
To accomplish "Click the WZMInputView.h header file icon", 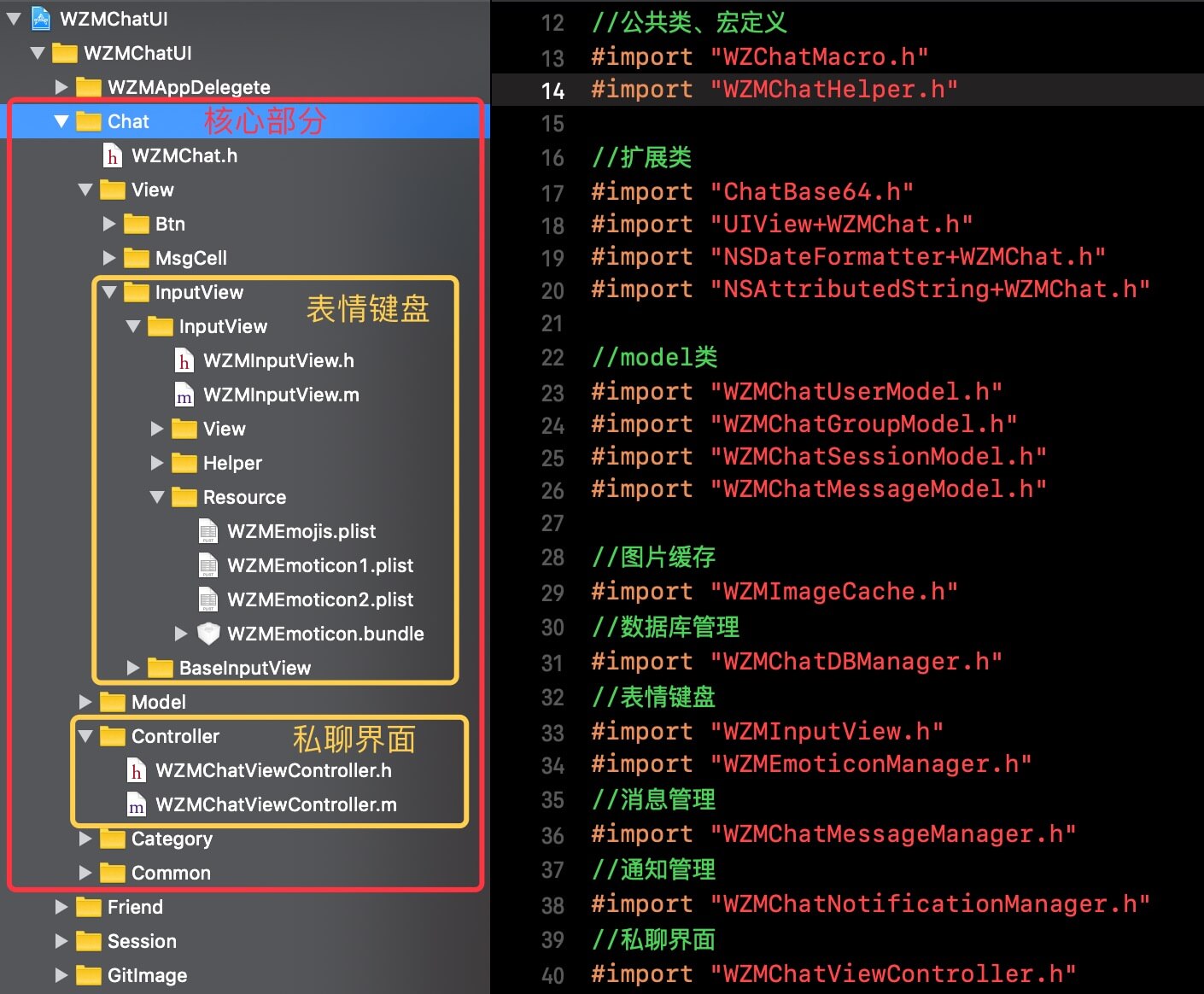I will click(184, 360).
